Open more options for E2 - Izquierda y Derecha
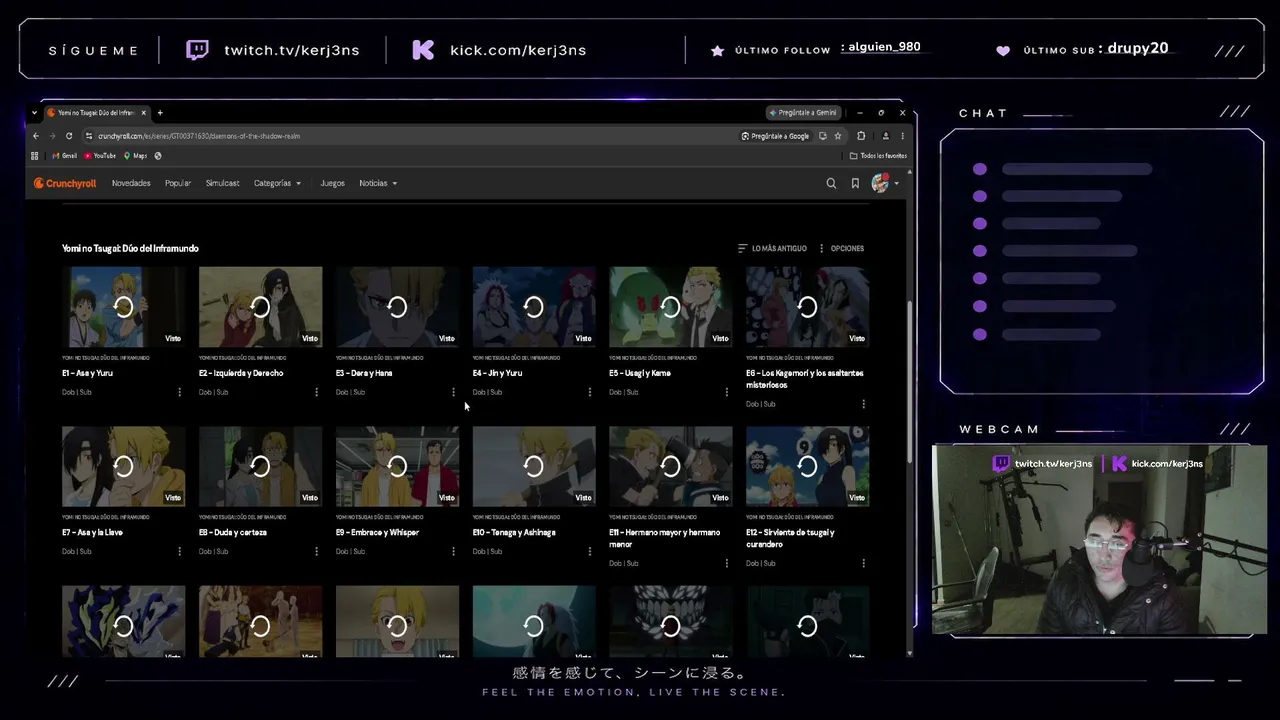The height and width of the screenshot is (720, 1280). (x=317, y=392)
